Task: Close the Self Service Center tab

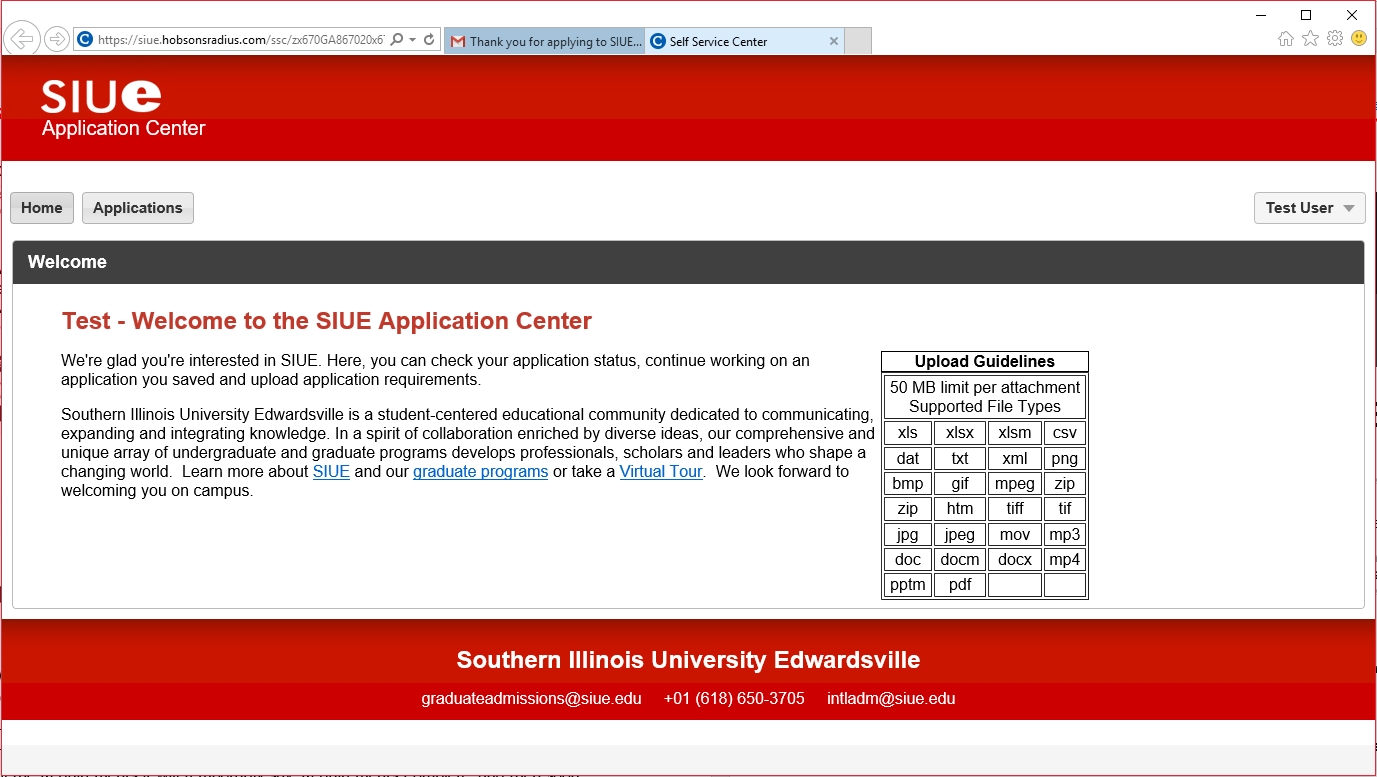Action: click(x=833, y=42)
